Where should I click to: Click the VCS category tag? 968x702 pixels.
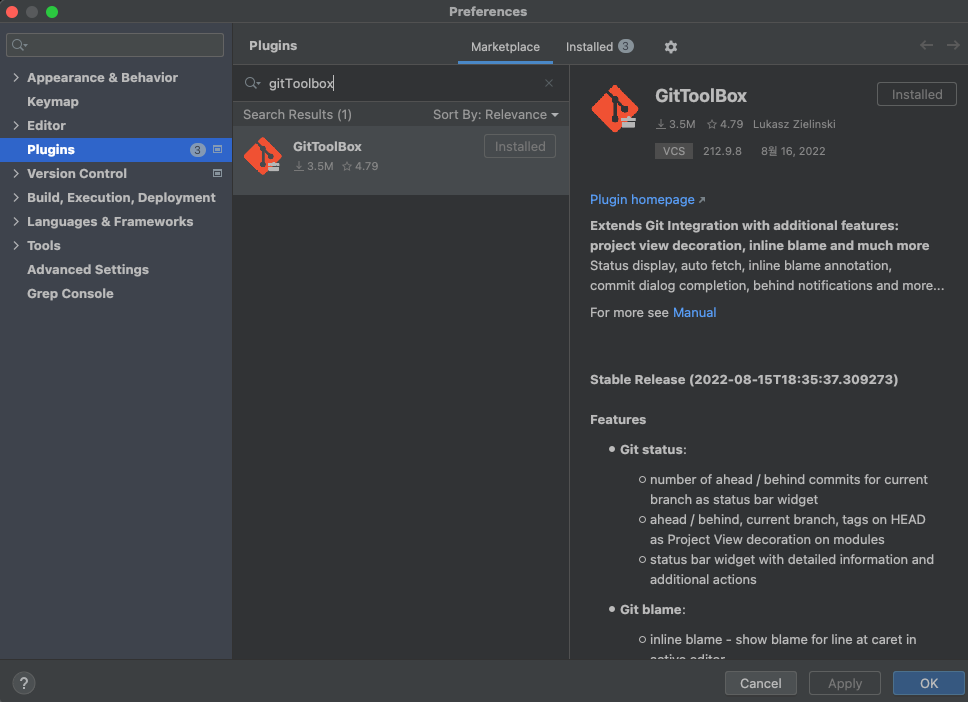pos(674,151)
